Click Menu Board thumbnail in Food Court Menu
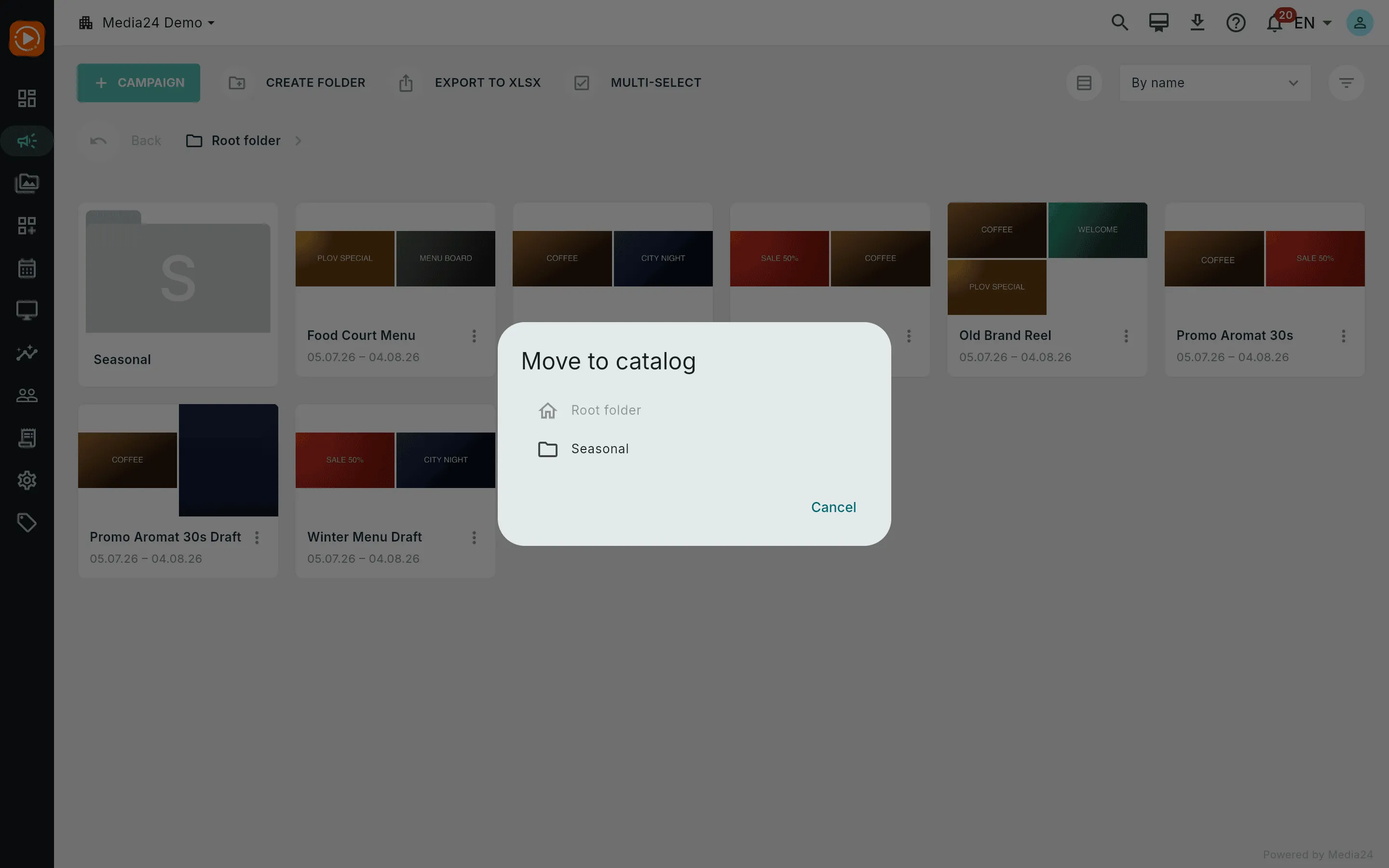 pyautogui.click(x=446, y=258)
